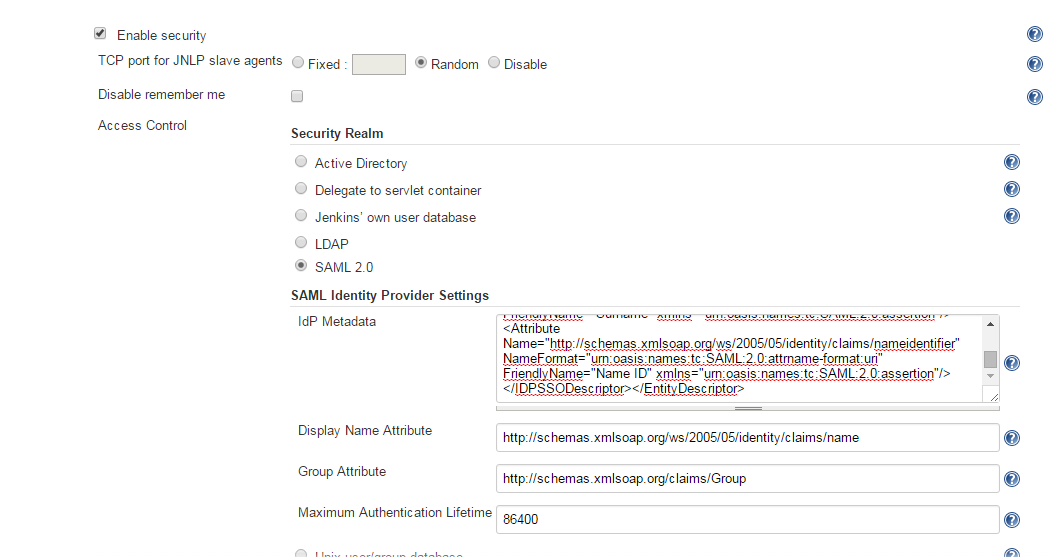
Task: Open help icon for Group Attribute
Action: tap(1012, 479)
